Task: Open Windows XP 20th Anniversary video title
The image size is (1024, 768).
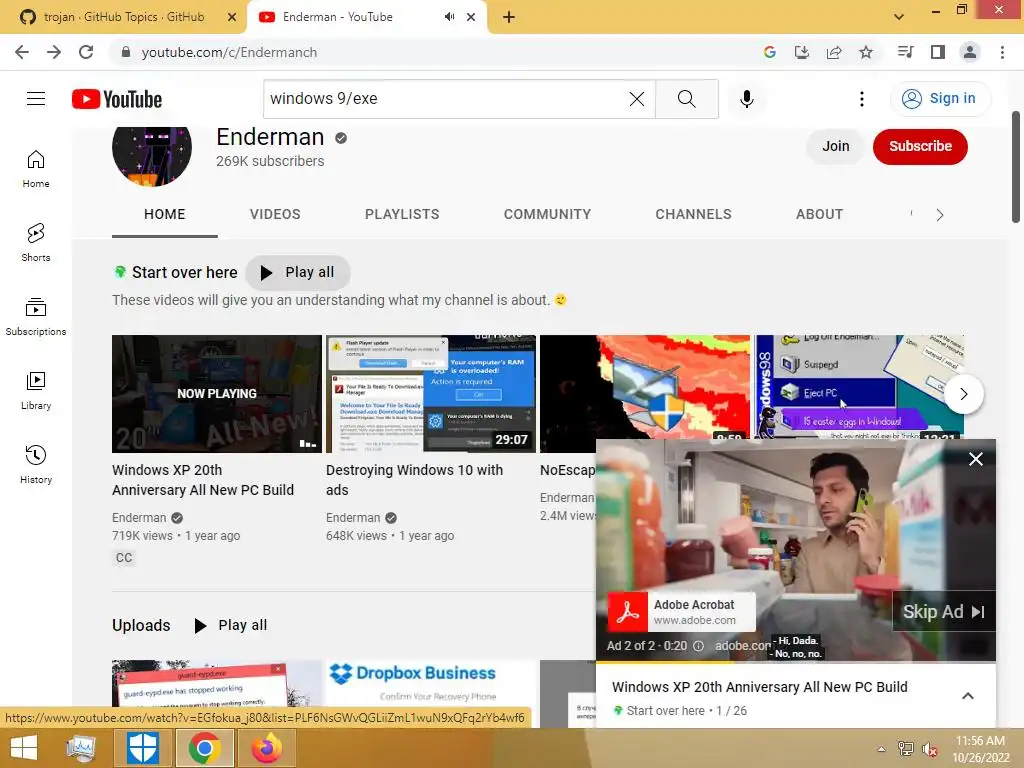Action: click(x=203, y=480)
